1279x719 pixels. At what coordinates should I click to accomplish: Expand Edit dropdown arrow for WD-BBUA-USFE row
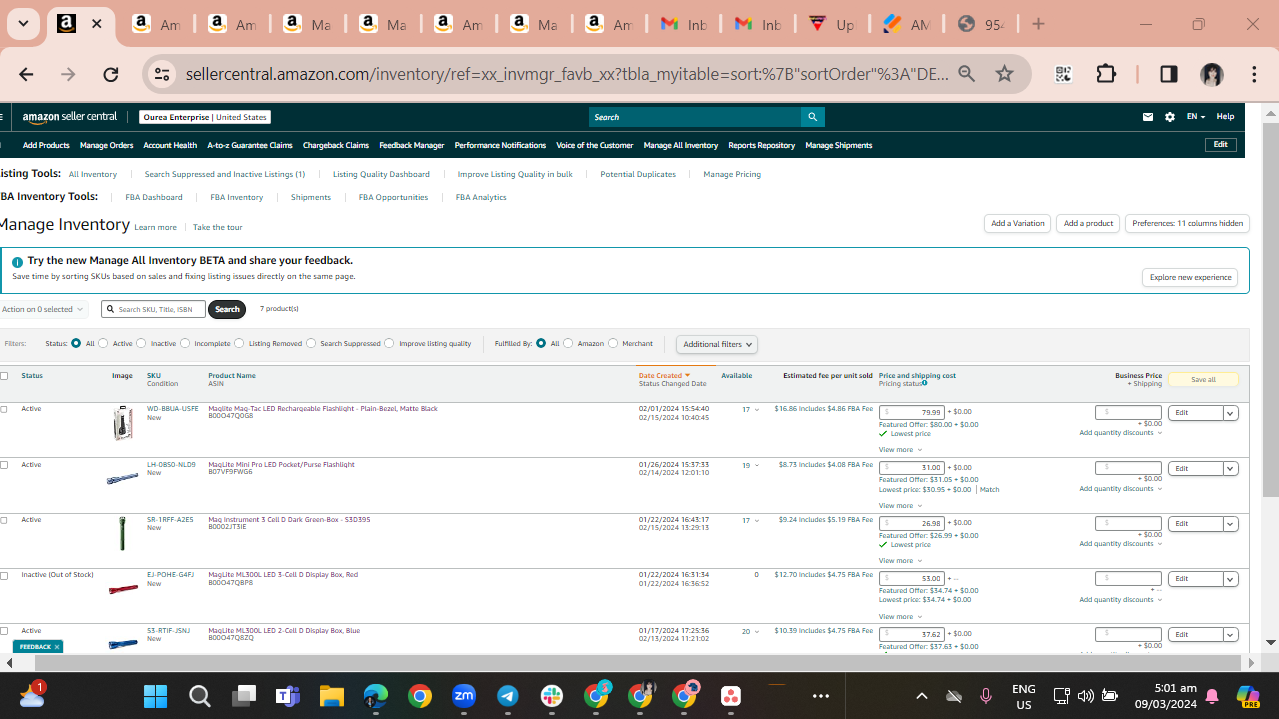1230,413
